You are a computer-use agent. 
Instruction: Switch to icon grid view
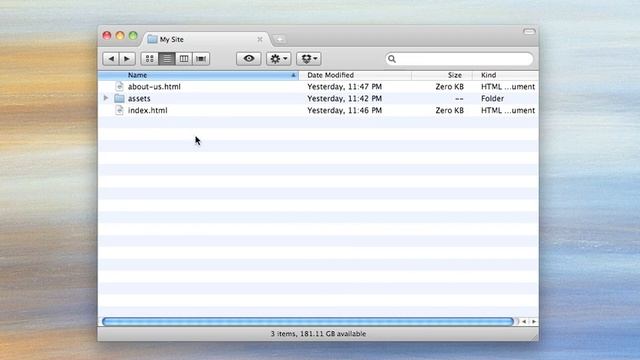149,59
